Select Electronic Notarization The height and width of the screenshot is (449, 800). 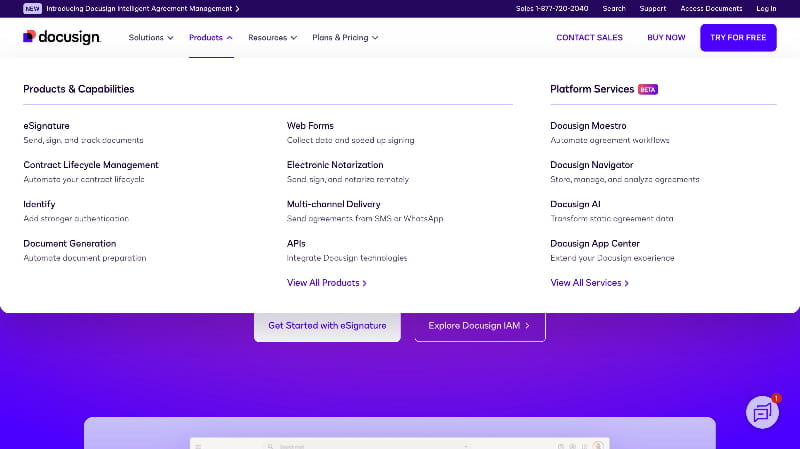pos(335,165)
